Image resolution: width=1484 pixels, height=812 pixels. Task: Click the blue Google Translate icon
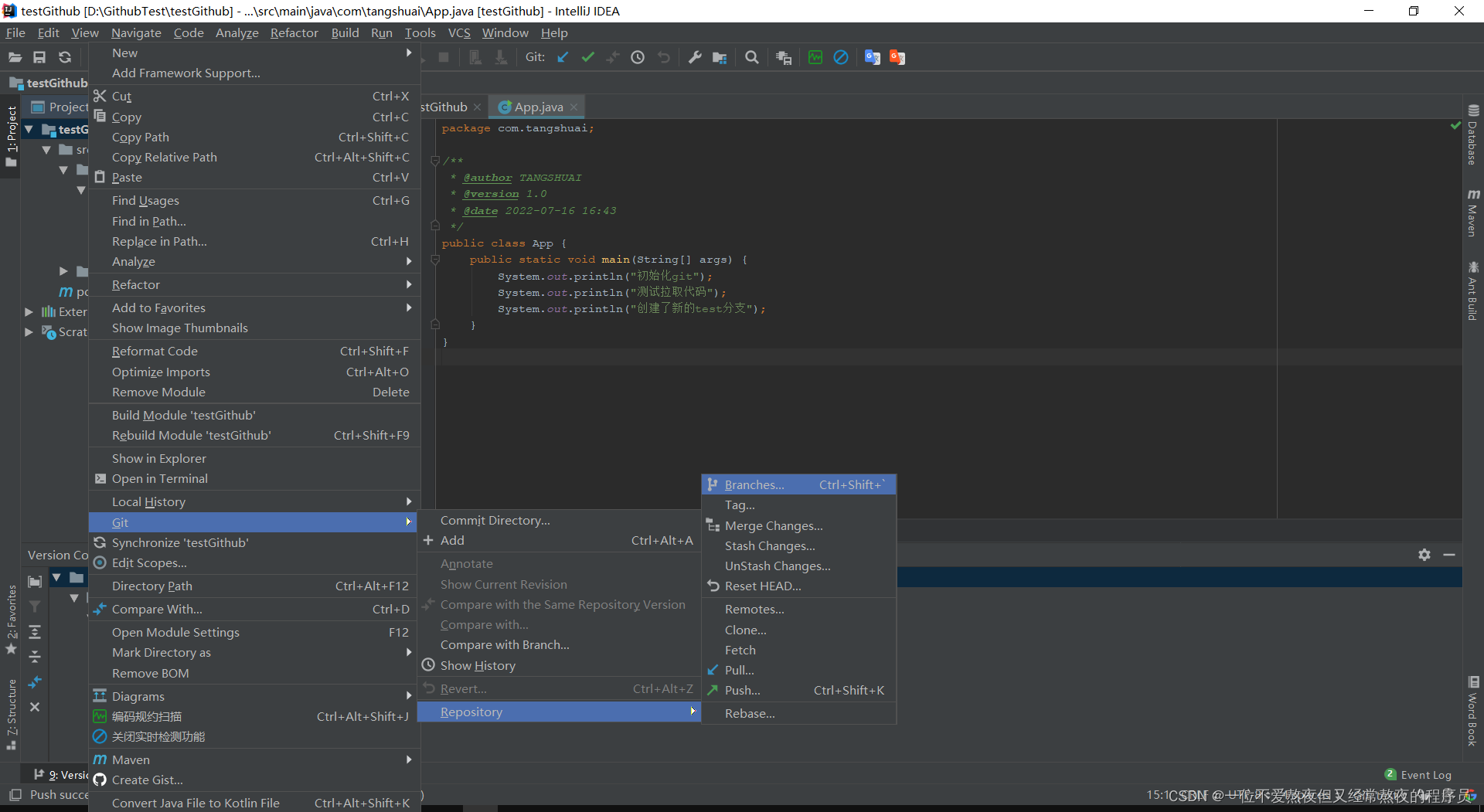pyautogui.click(x=873, y=57)
